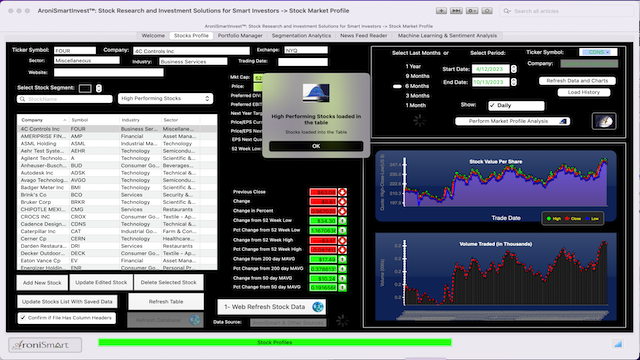640x360 pixels.
Task: Click the Start Date stepper arrows
Action: coord(514,69)
